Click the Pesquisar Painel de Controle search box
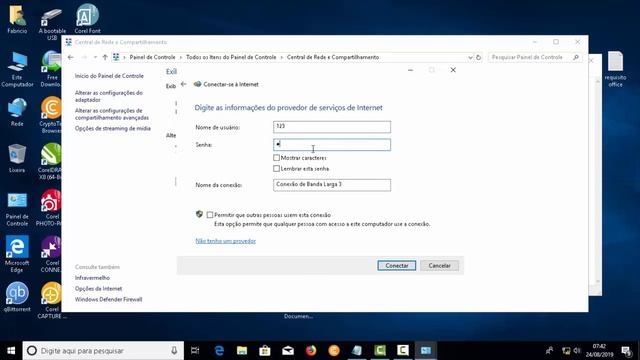 click(534, 57)
